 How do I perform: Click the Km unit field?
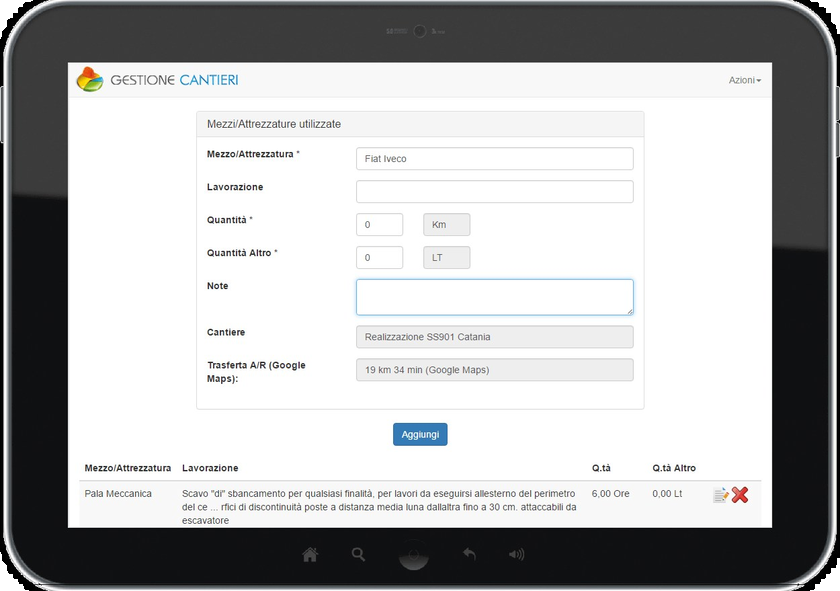coord(446,225)
